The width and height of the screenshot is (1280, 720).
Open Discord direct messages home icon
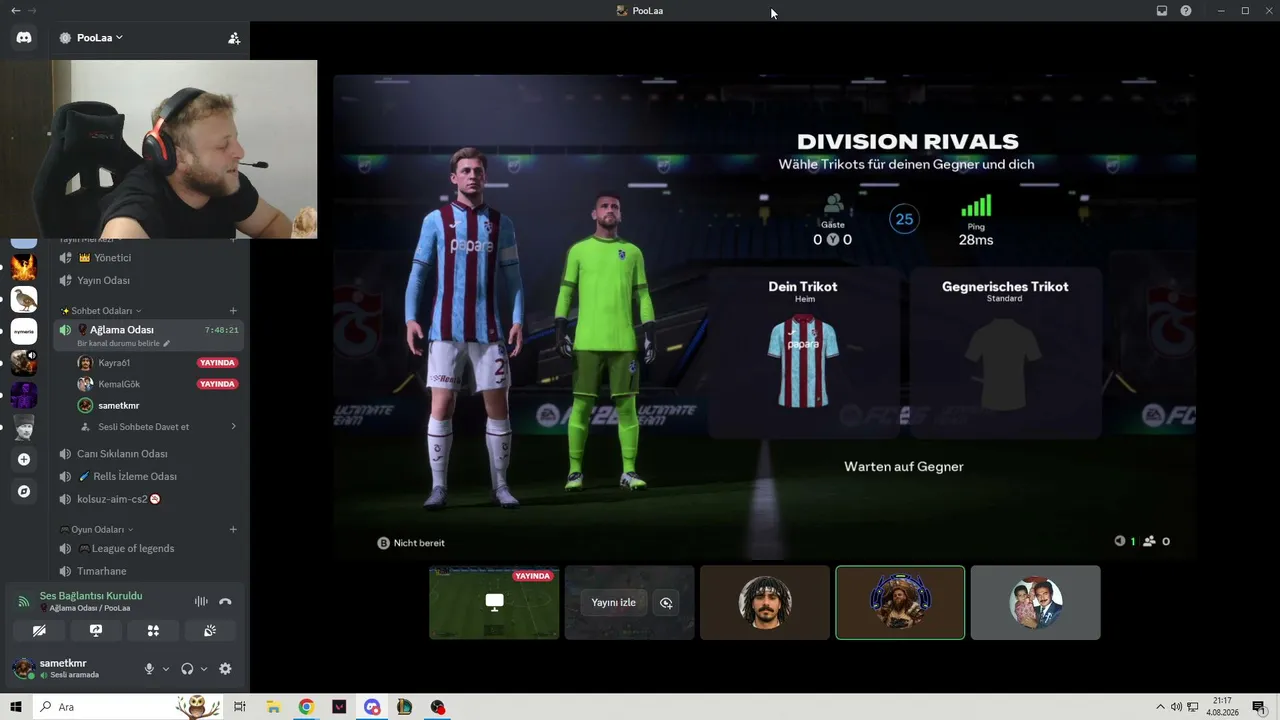[x=24, y=38]
